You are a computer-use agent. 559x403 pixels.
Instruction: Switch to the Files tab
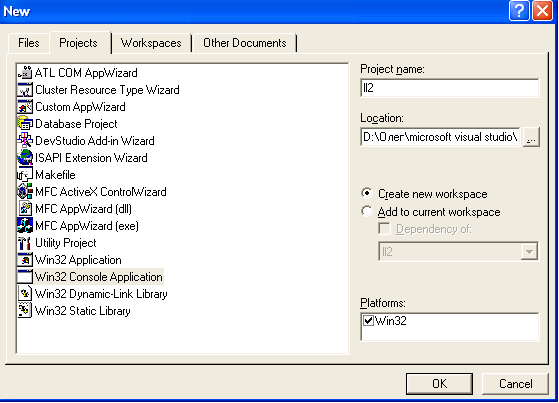[x=29, y=43]
